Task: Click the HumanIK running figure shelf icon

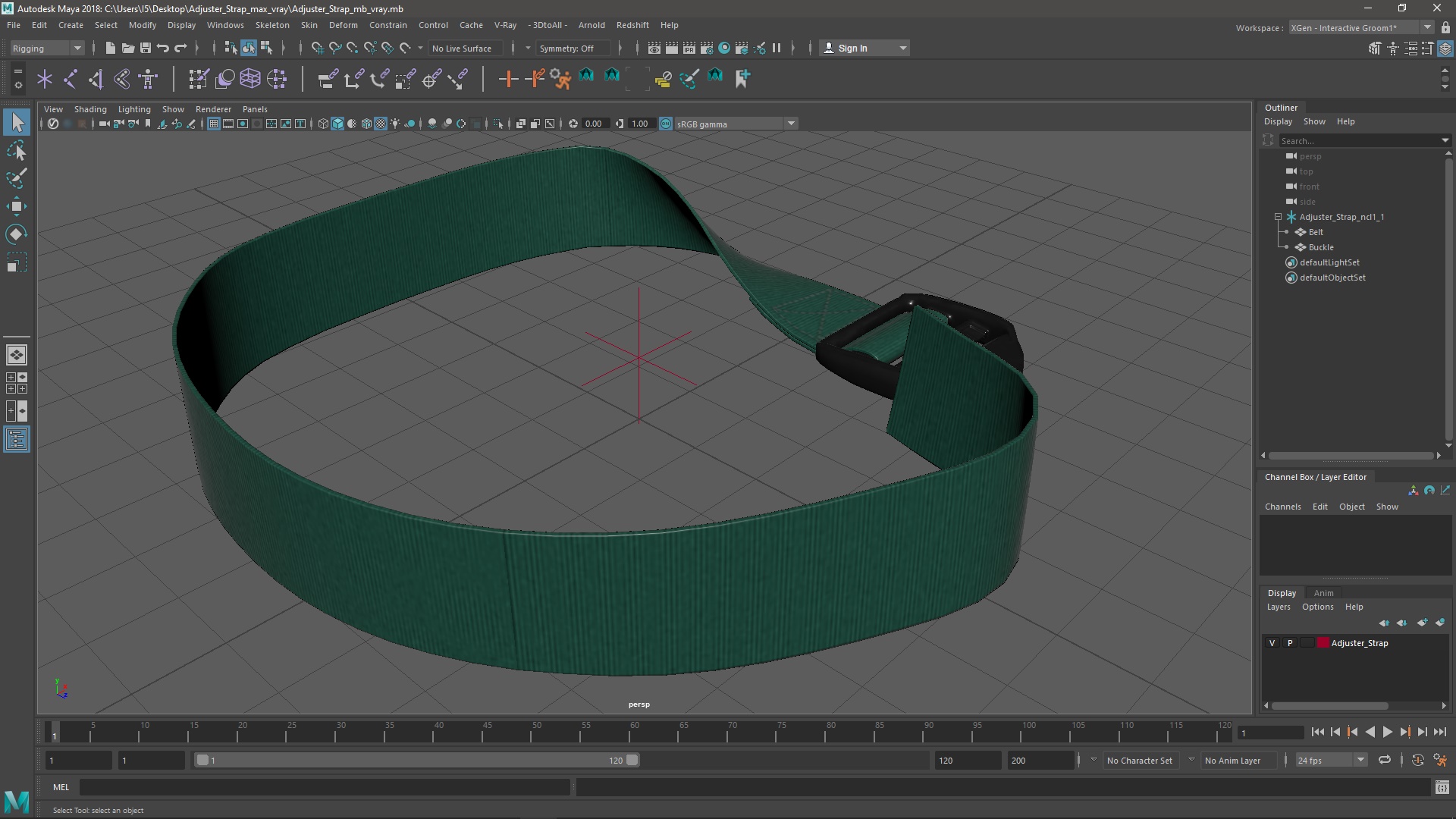Action: [560, 78]
